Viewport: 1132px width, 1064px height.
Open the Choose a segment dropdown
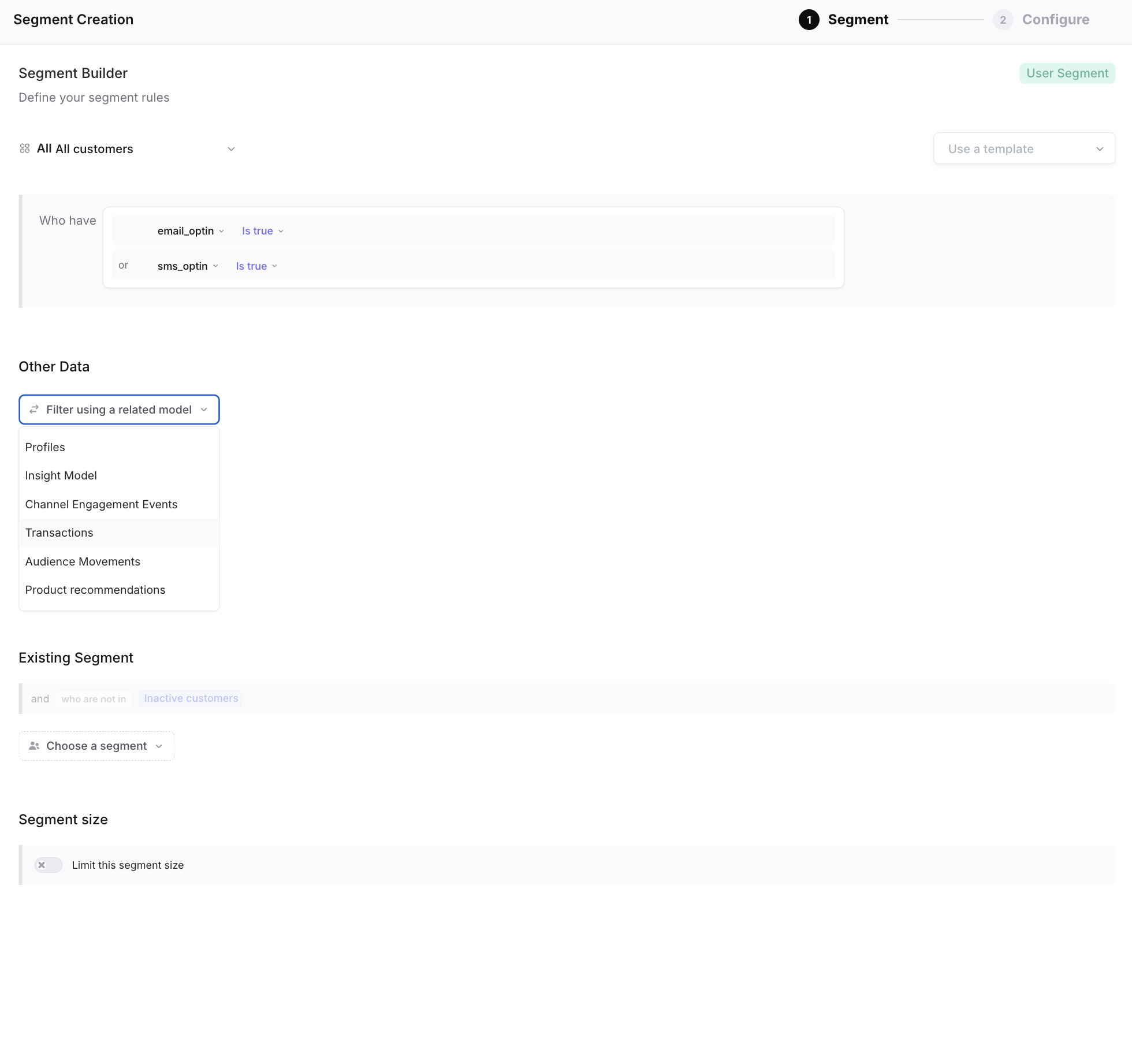pyautogui.click(x=96, y=746)
